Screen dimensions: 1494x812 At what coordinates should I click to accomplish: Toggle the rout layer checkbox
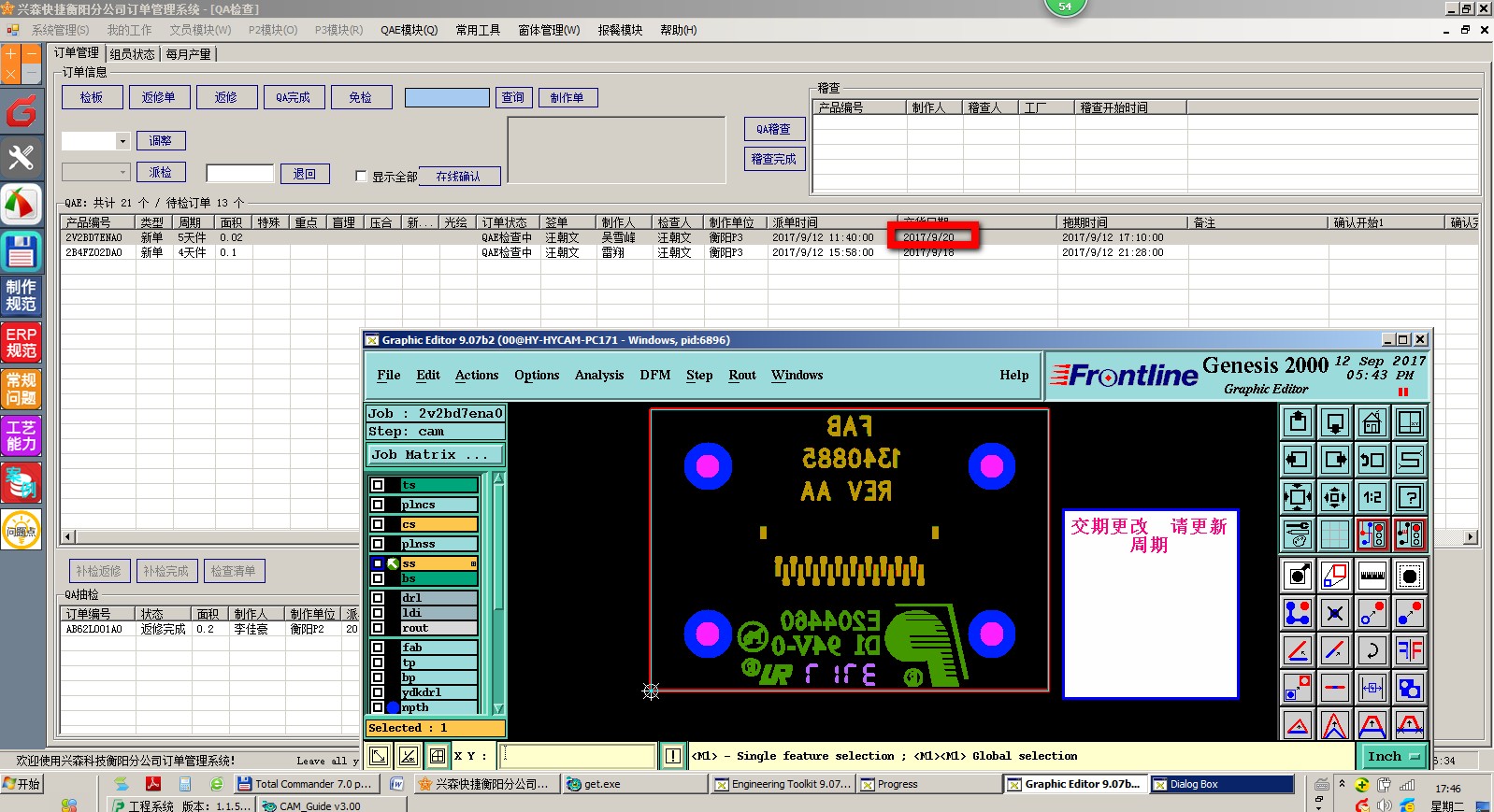pyautogui.click(x=378, y=628)
